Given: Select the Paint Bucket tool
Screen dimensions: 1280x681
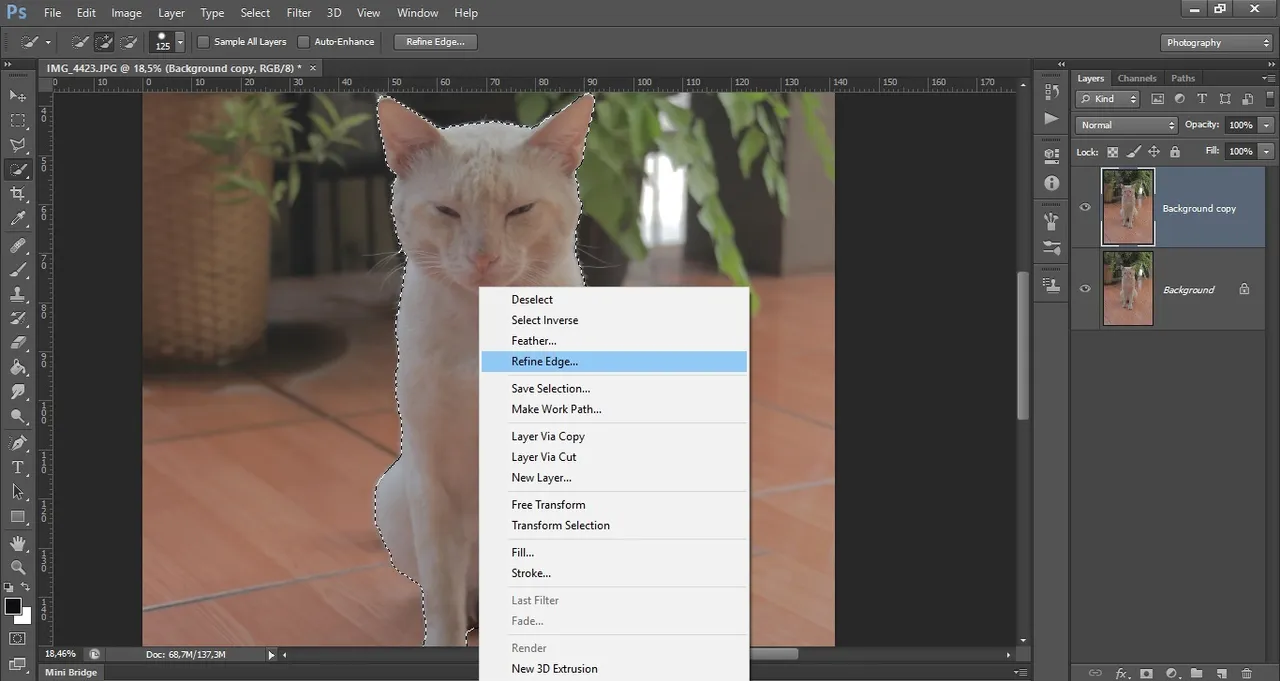Looking at the screenshot, I should [18, 368].
